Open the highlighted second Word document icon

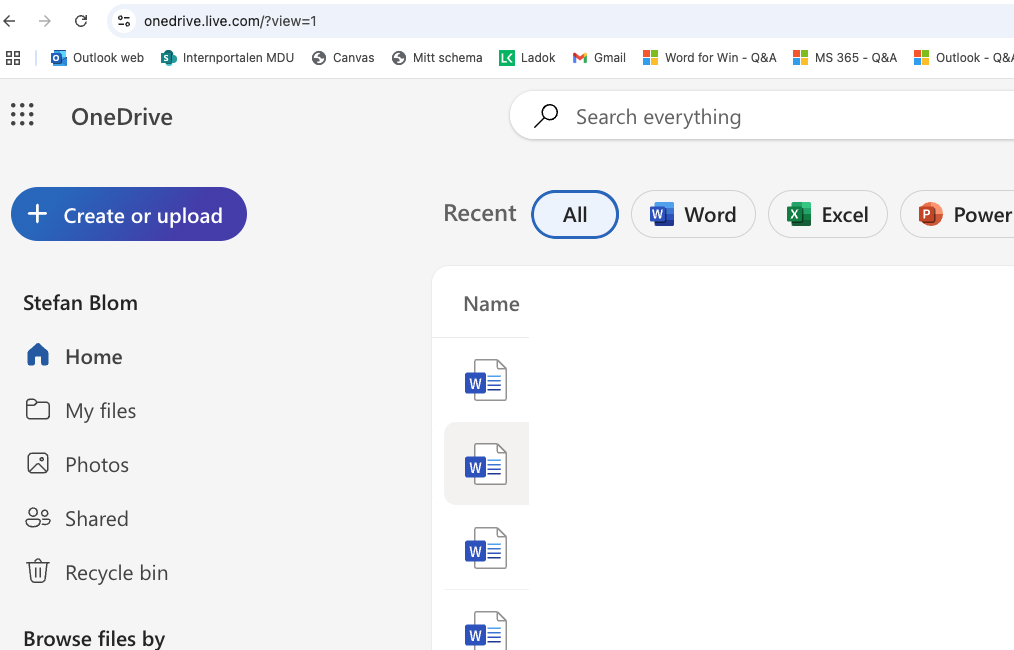[x=486, y=464]
